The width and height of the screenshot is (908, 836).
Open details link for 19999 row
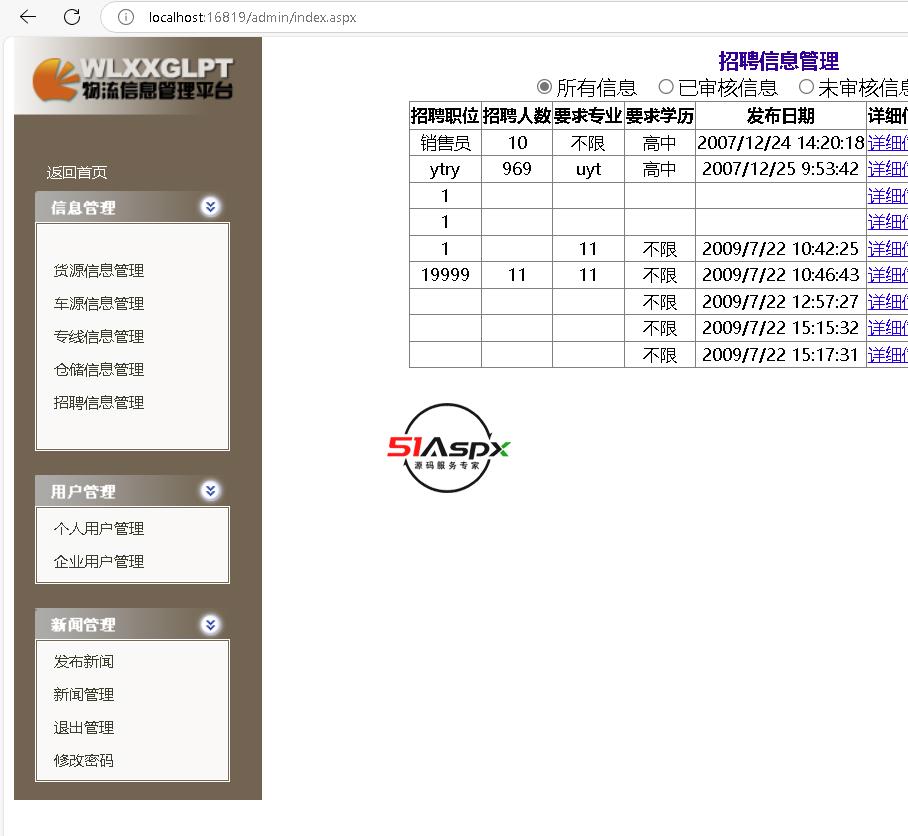[888, 275]
